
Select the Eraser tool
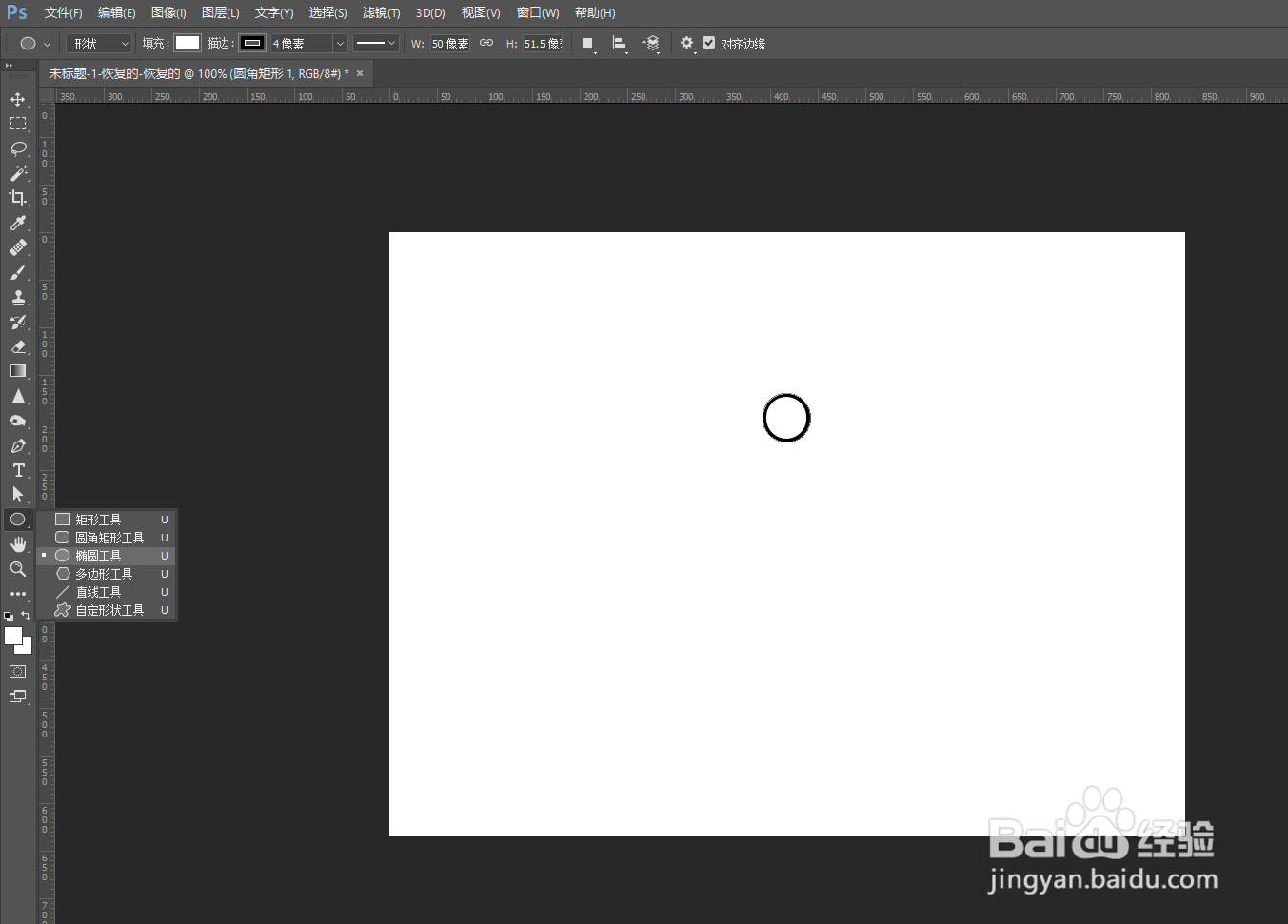17,346
